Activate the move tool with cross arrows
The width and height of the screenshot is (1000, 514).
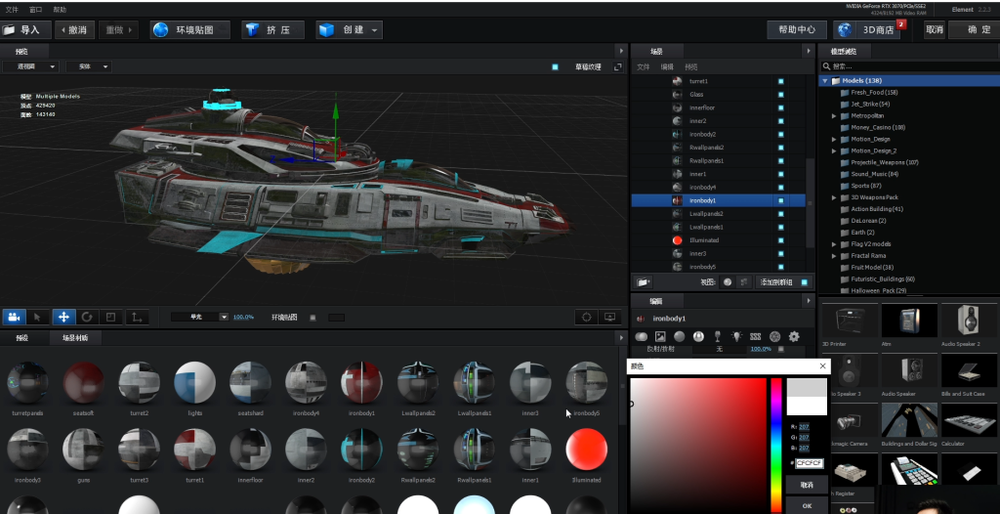tap(63, 317)
